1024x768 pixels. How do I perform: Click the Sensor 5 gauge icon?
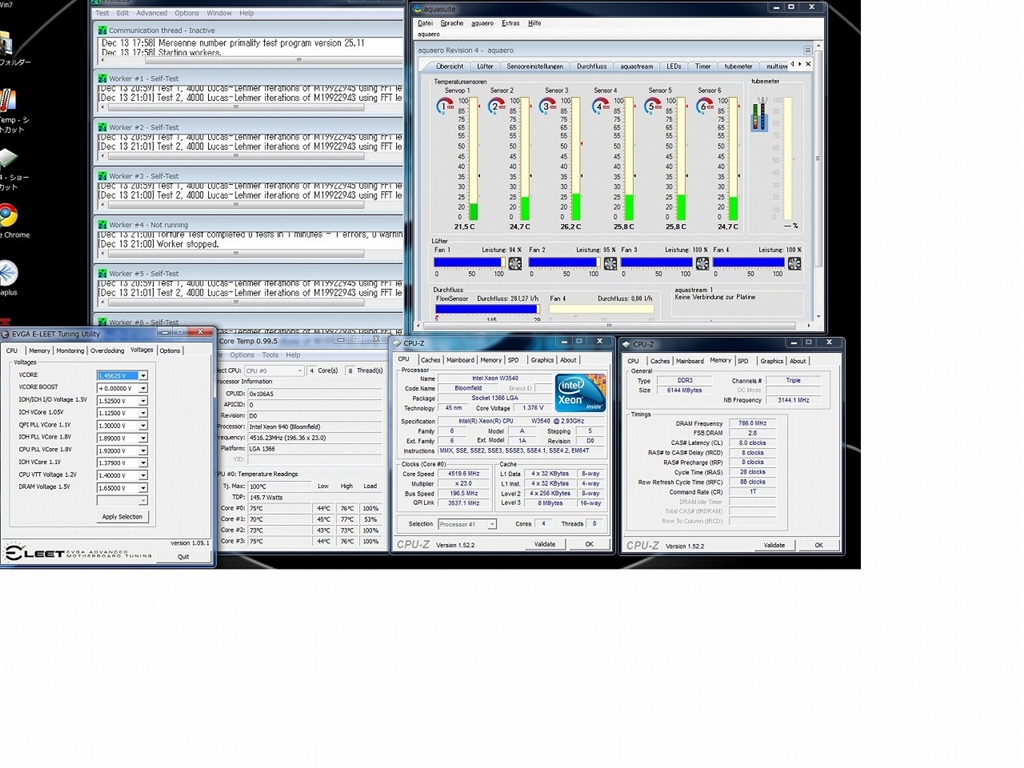tap(652, 106)
